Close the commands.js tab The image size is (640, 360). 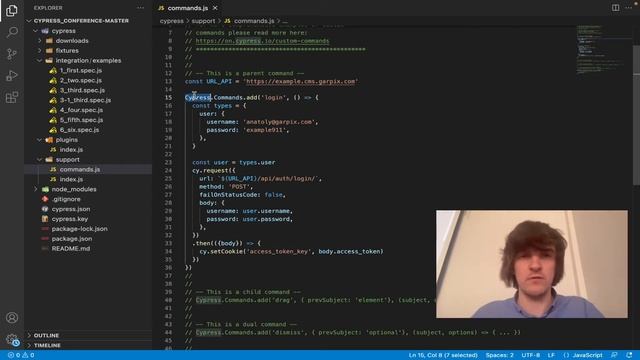click(215, 8)
